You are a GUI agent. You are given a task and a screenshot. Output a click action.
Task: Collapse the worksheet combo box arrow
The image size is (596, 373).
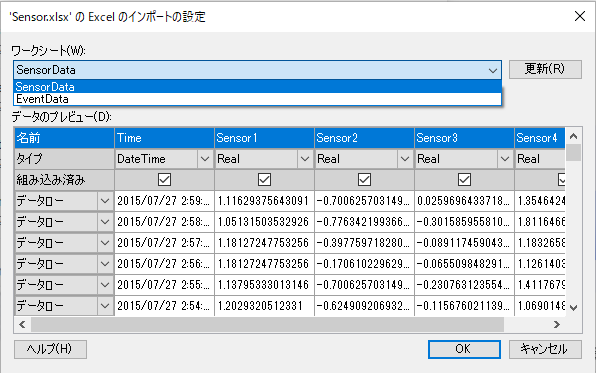pos(493,70)
